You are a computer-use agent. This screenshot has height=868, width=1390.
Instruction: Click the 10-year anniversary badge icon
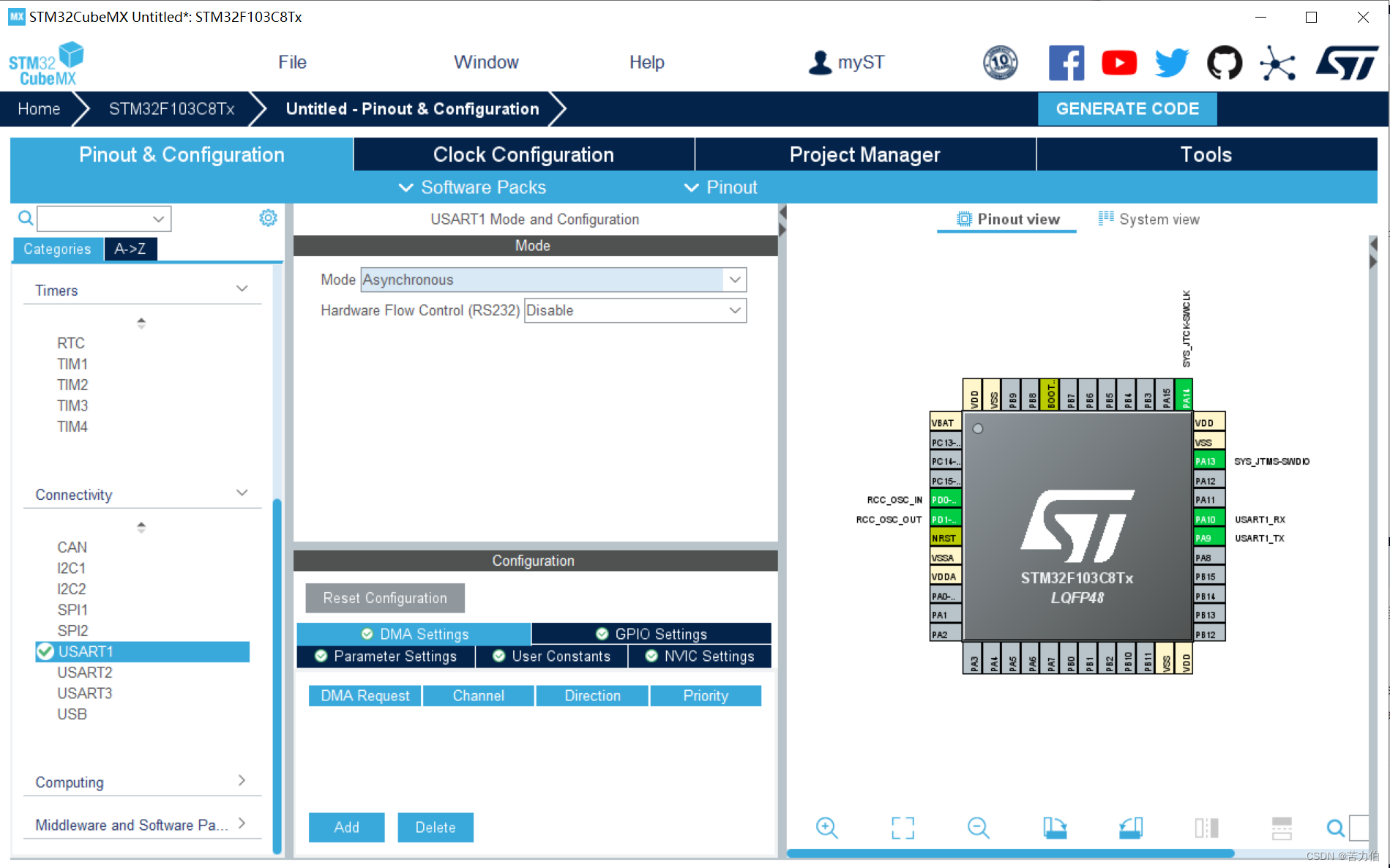[x=1000, y=63]
